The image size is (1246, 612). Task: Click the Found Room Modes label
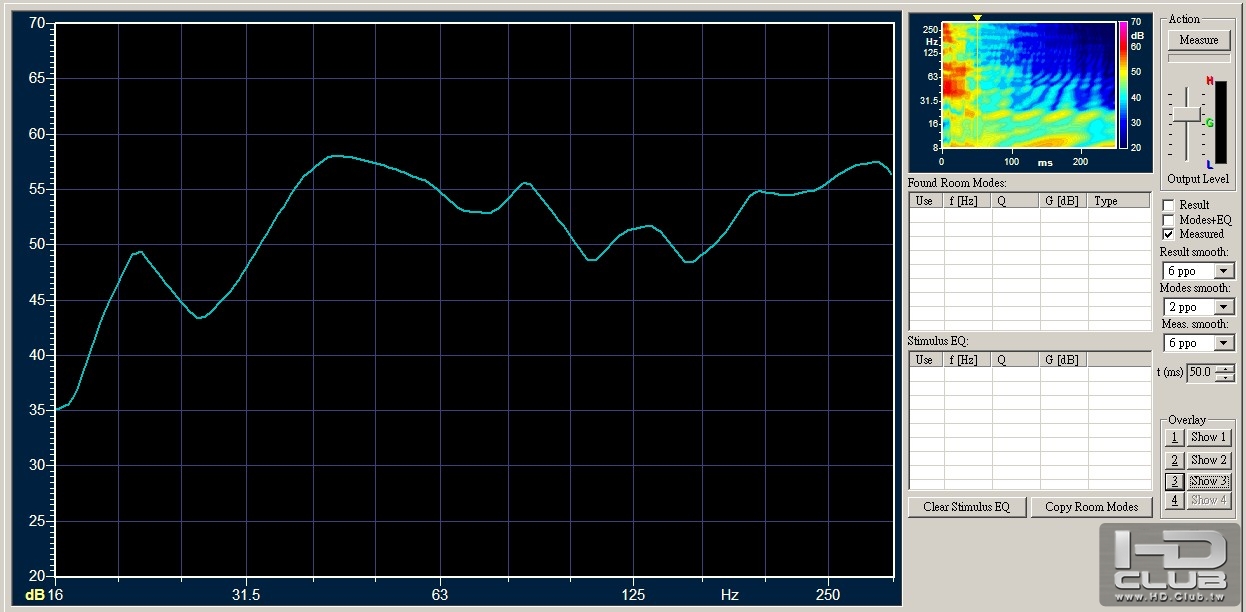coord(957,183)
